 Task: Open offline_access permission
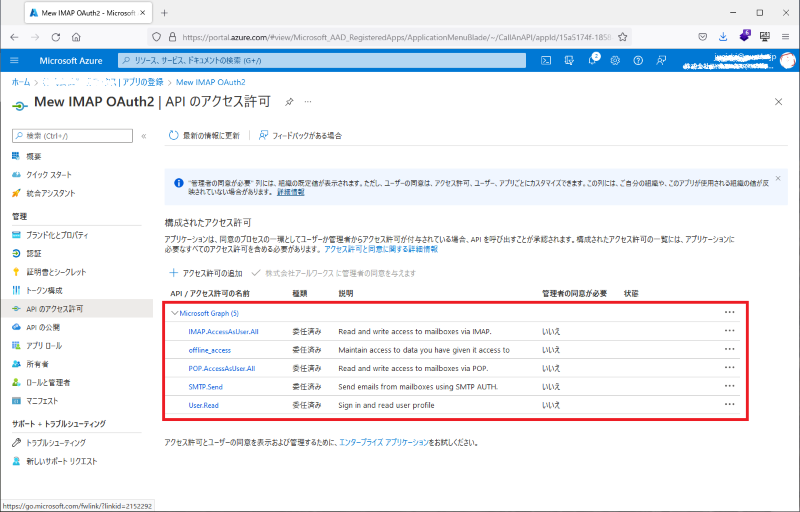point(210,350)
